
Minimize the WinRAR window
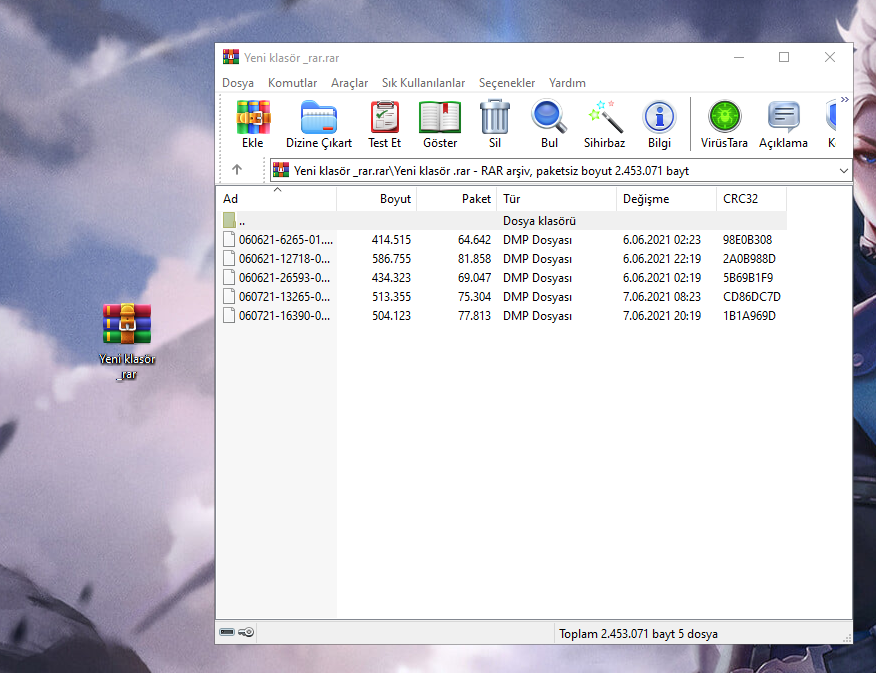pyautogui.click(x=739, y=57)
